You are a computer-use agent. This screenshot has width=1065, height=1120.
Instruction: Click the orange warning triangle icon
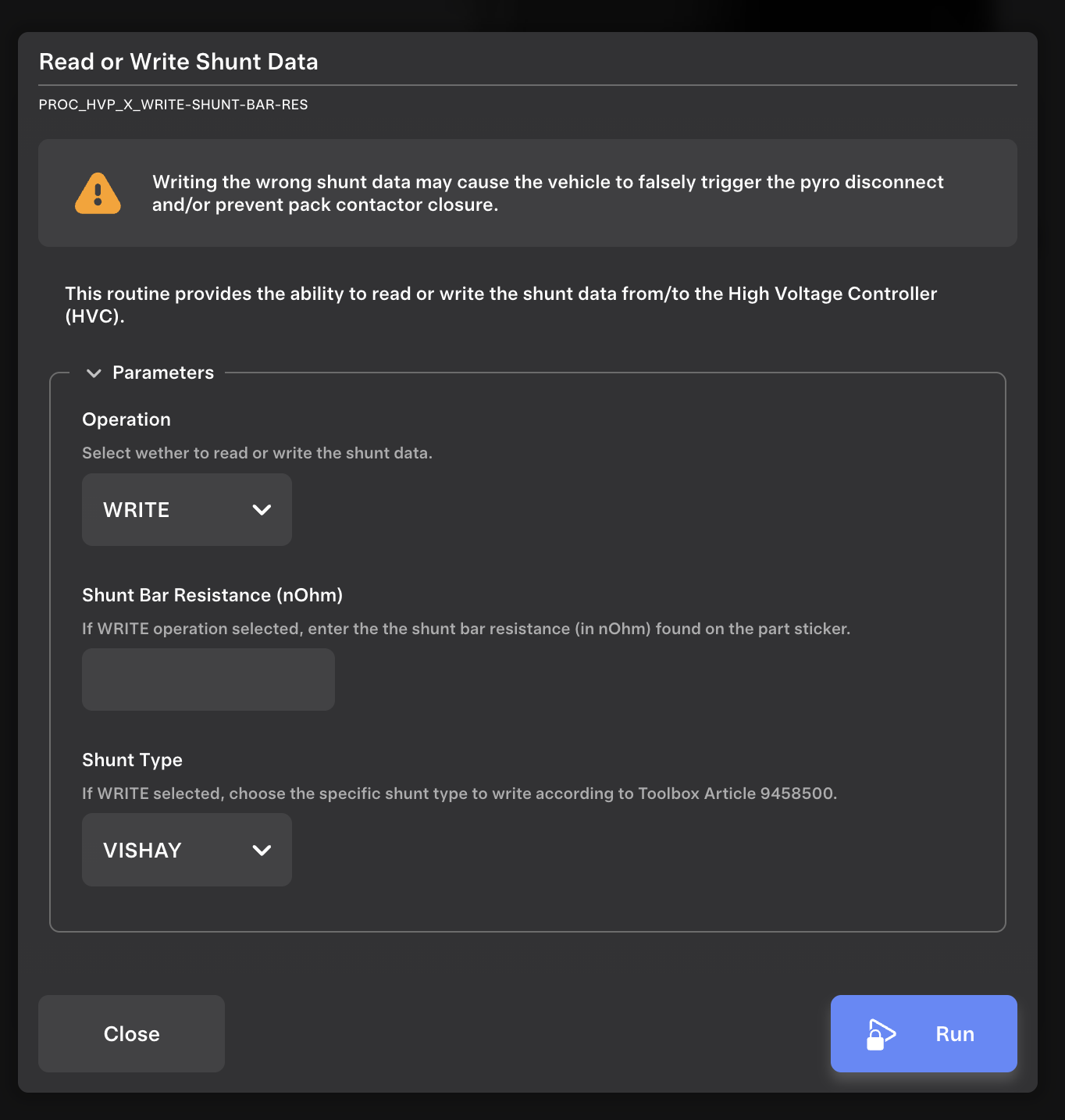(x=98, y=194)
